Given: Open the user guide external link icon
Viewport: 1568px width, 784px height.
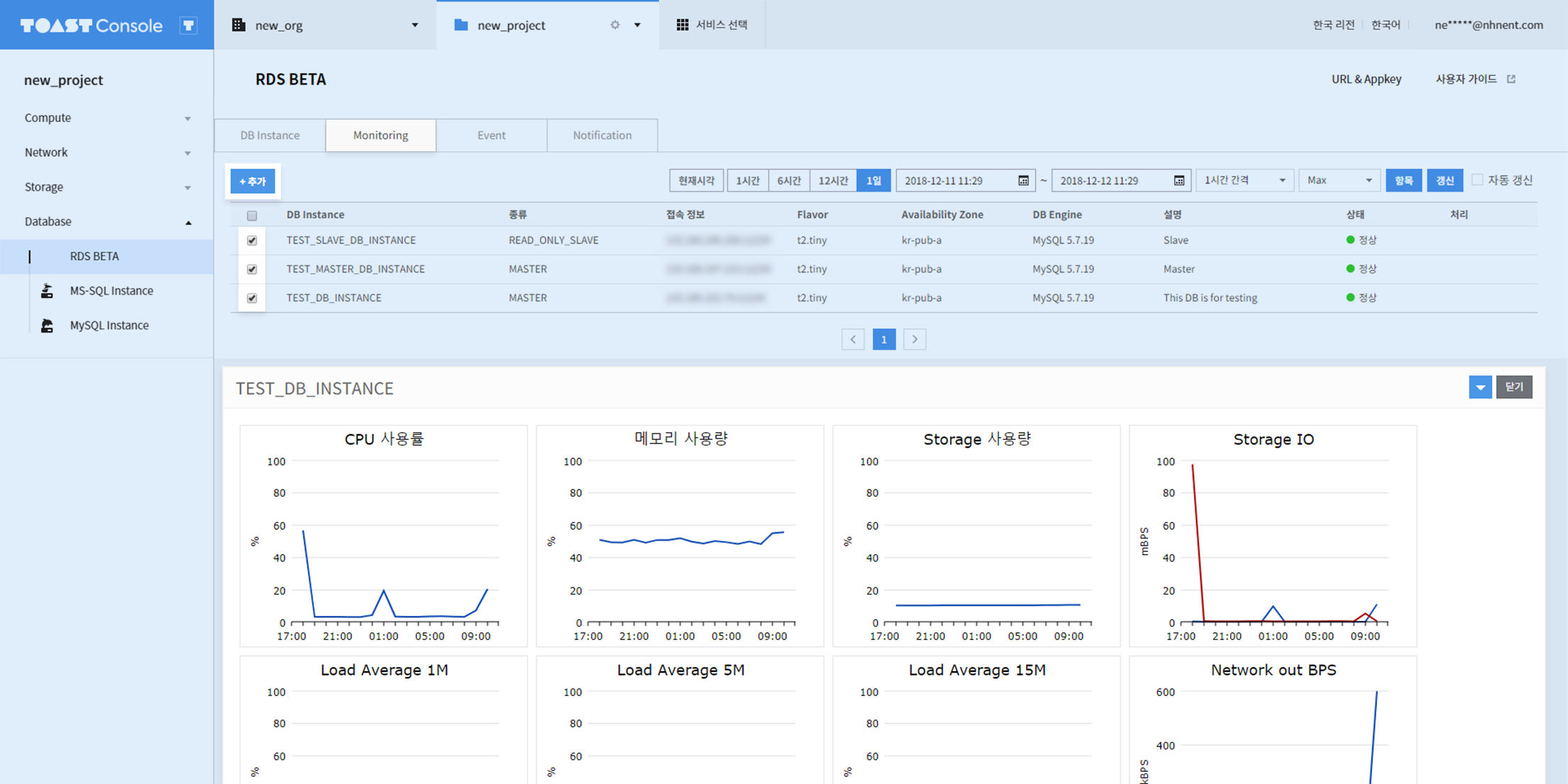Looking at the screenshot, I should pyautogui.click(x=1511, y=79).
